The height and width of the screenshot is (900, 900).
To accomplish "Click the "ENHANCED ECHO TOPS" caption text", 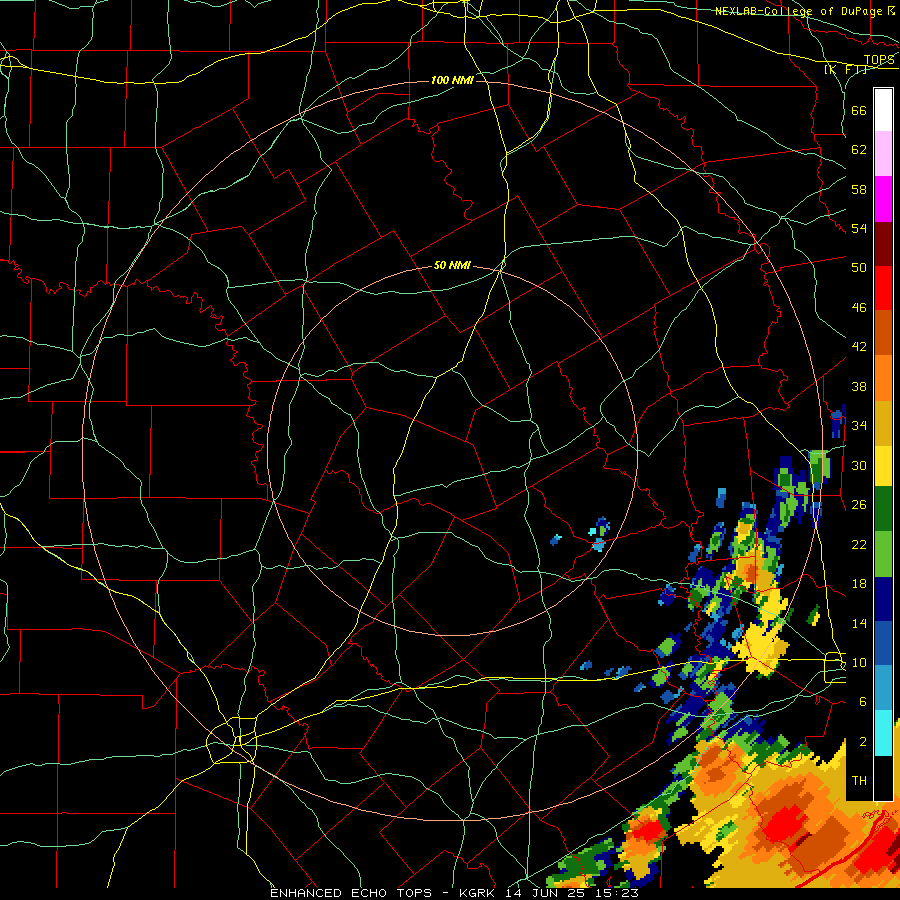I will tap(351, 893).
